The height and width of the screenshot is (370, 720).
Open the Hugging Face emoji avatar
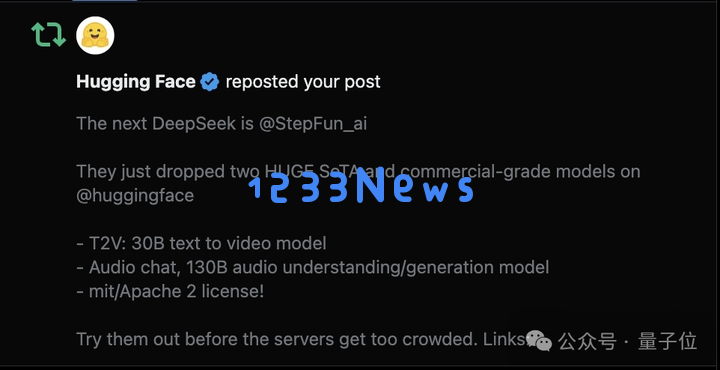coord(95,35)
